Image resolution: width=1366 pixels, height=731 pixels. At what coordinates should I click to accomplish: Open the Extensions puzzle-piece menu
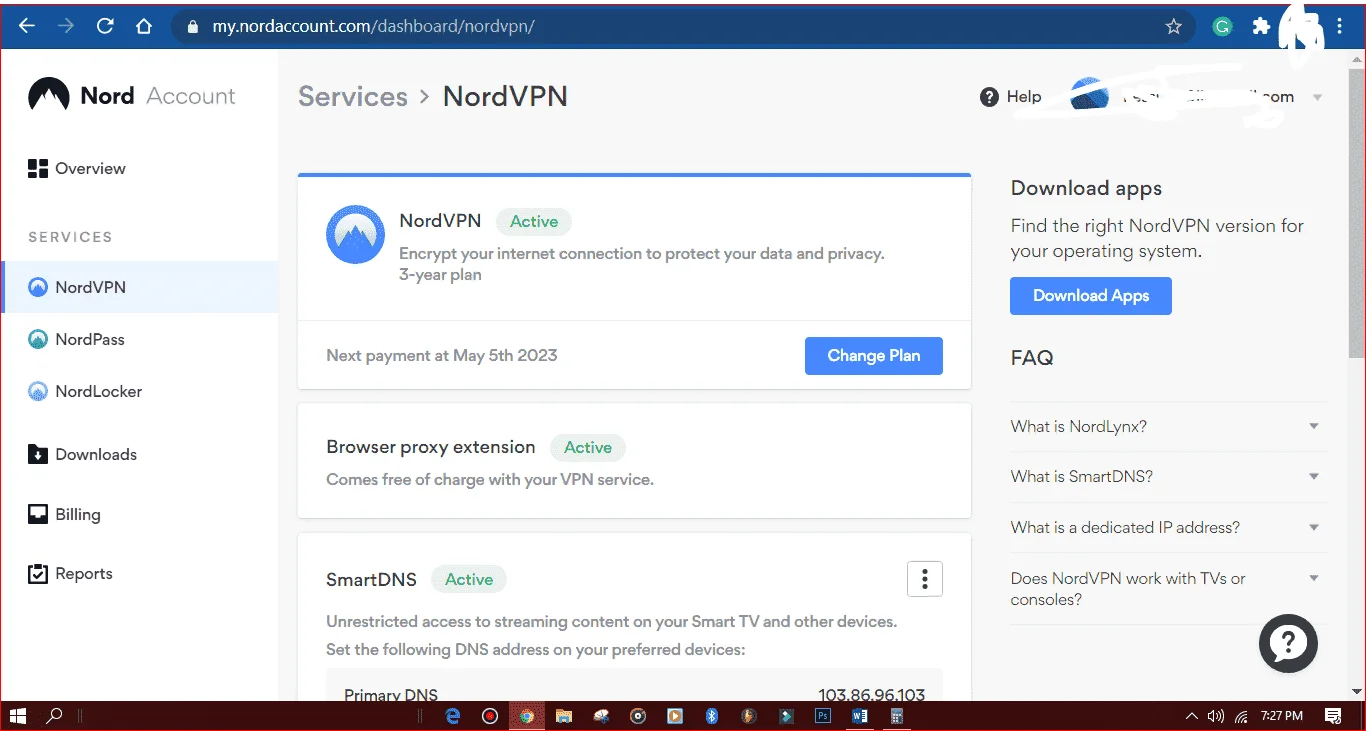pyautogui.click(x=1261, y=27)
